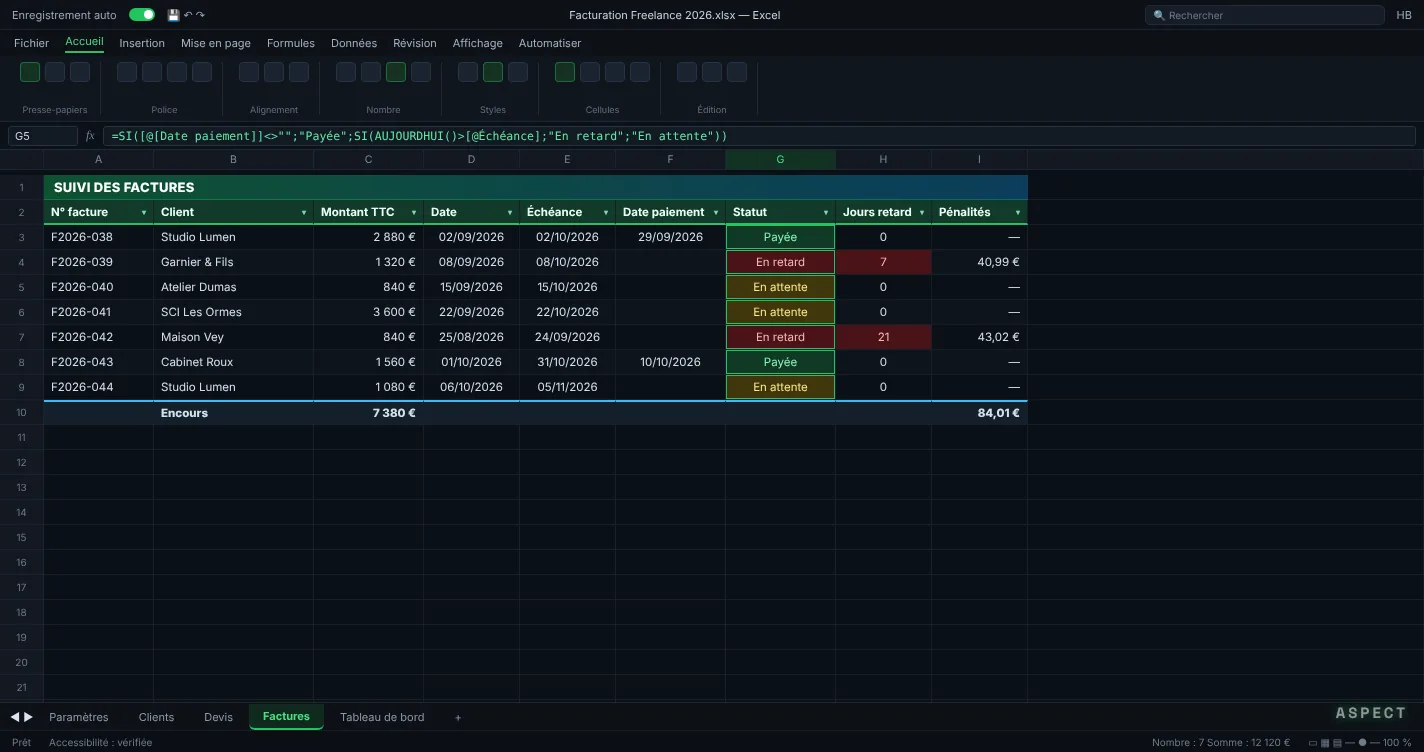Go to the previous sheet with left arrow
The height and width of the screenshot is (752, 1424).
[15, 717]
